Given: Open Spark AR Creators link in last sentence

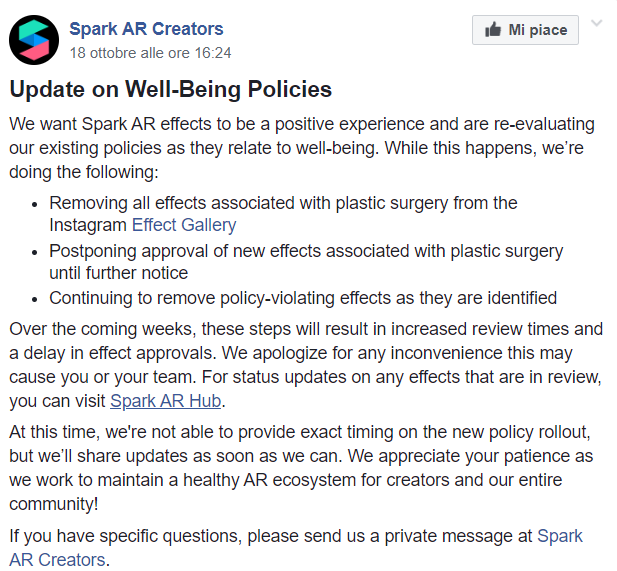Looking at the screenshot, I should tap(296, 547).
